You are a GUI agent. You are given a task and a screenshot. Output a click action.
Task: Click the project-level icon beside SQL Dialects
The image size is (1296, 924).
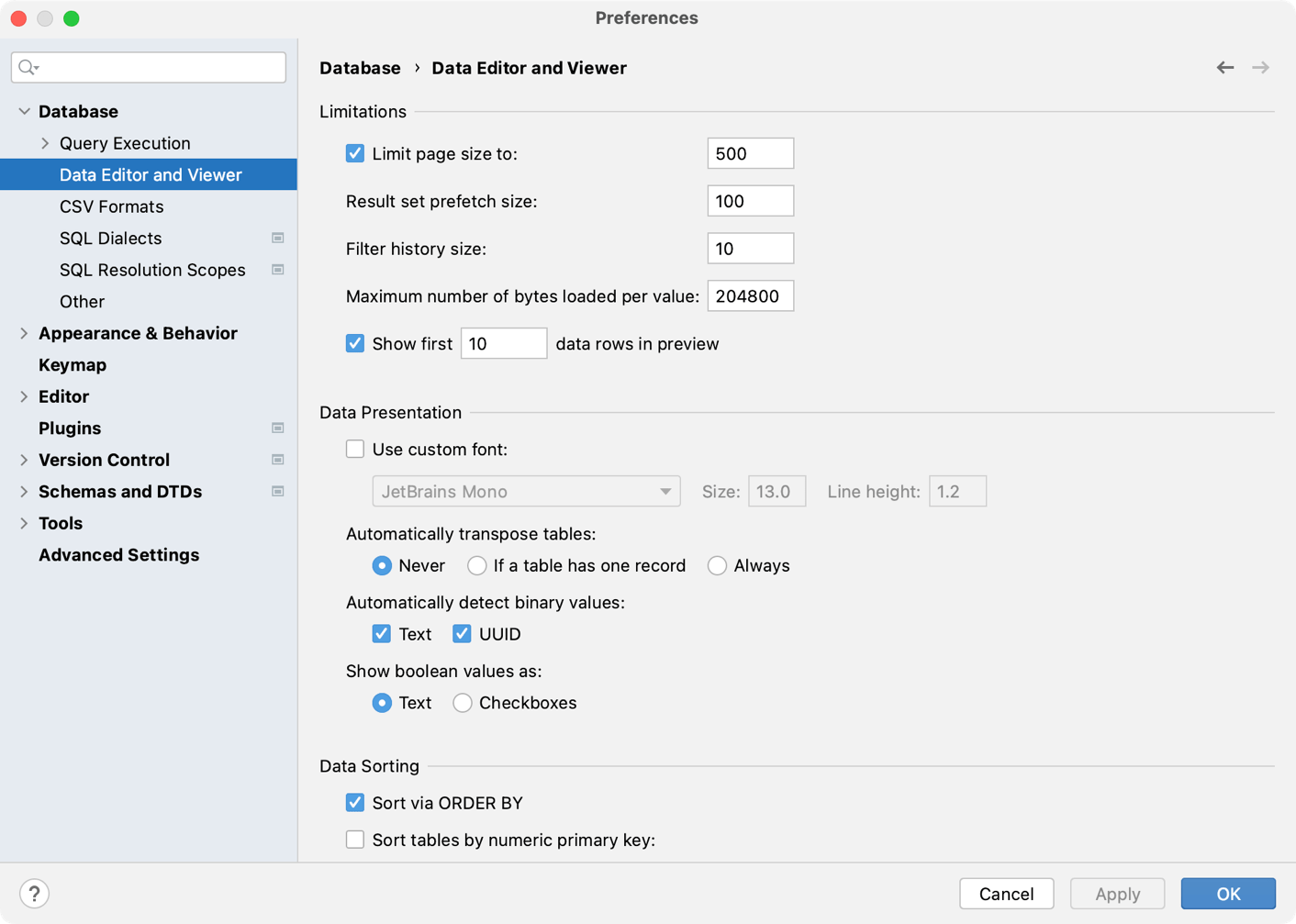click(x=277, y=239)
